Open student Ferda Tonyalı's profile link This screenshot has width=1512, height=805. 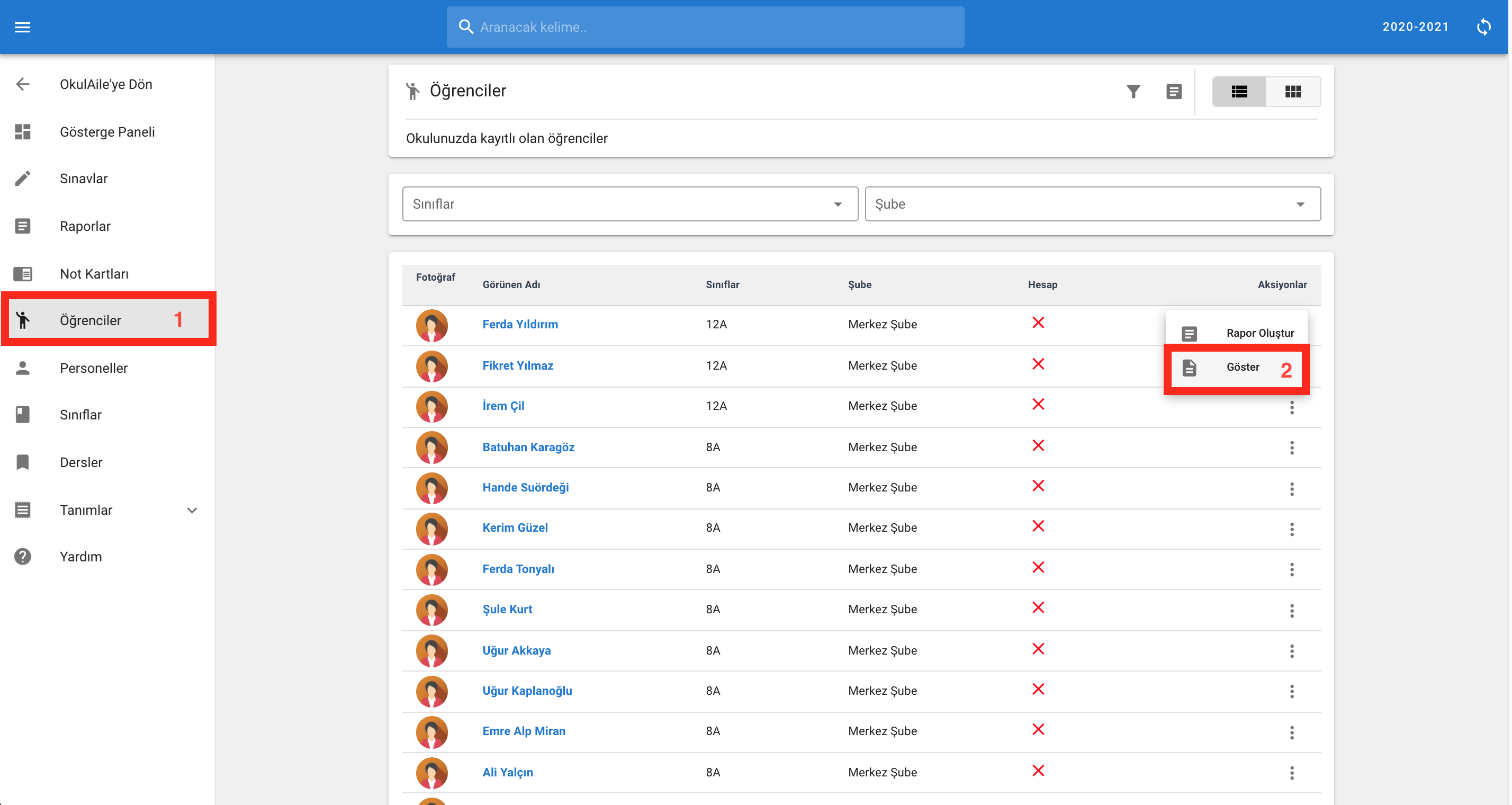point(518,569)
